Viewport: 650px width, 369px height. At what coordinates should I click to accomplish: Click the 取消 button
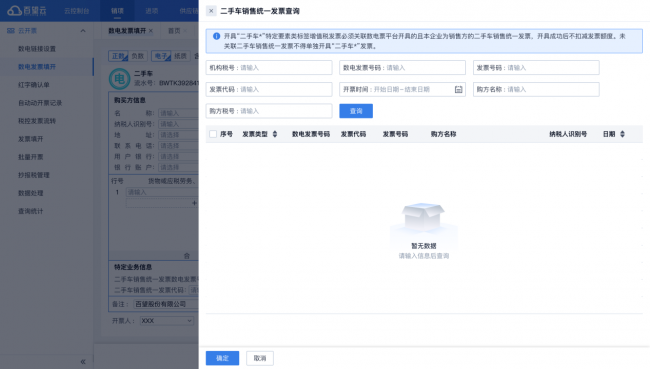coord(260,358)
